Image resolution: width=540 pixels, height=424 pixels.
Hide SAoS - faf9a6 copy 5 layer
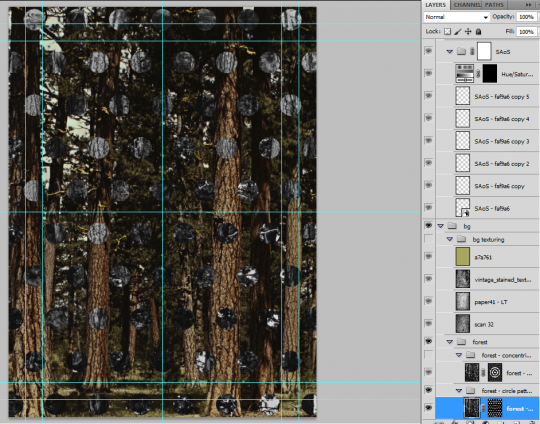pyautogui.click(x=428, y=96)
